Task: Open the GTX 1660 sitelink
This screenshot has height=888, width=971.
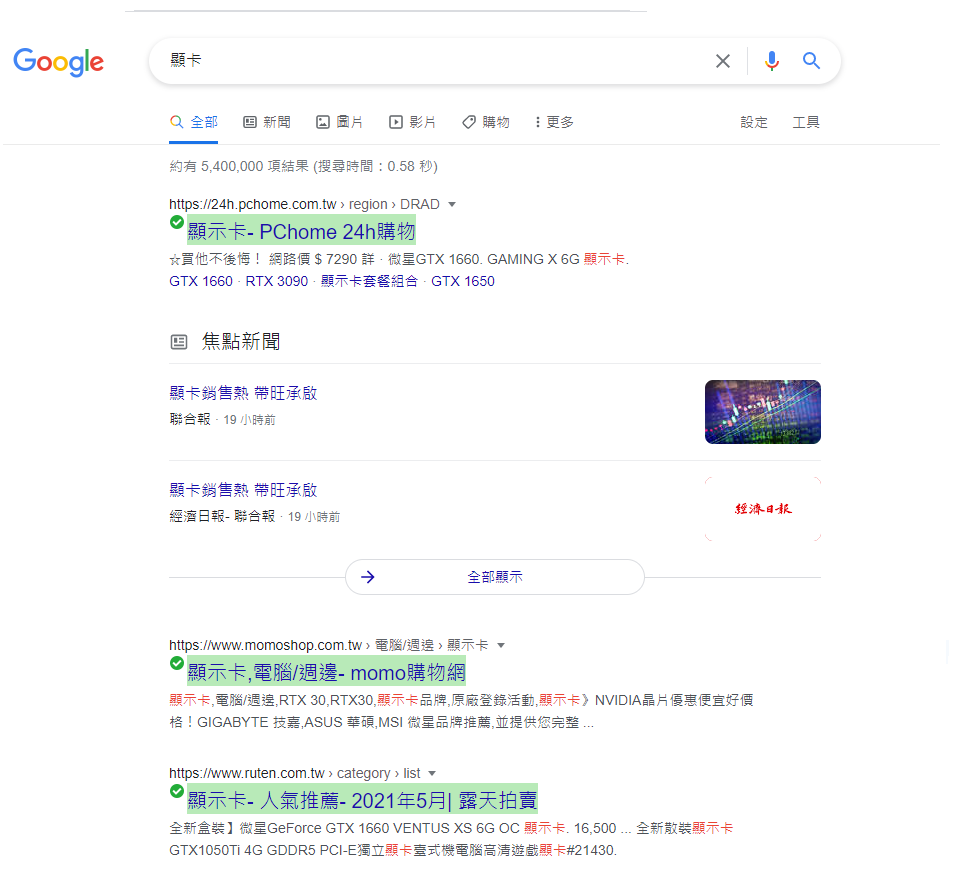Action: pyautogui.click(x=201, y=281)
